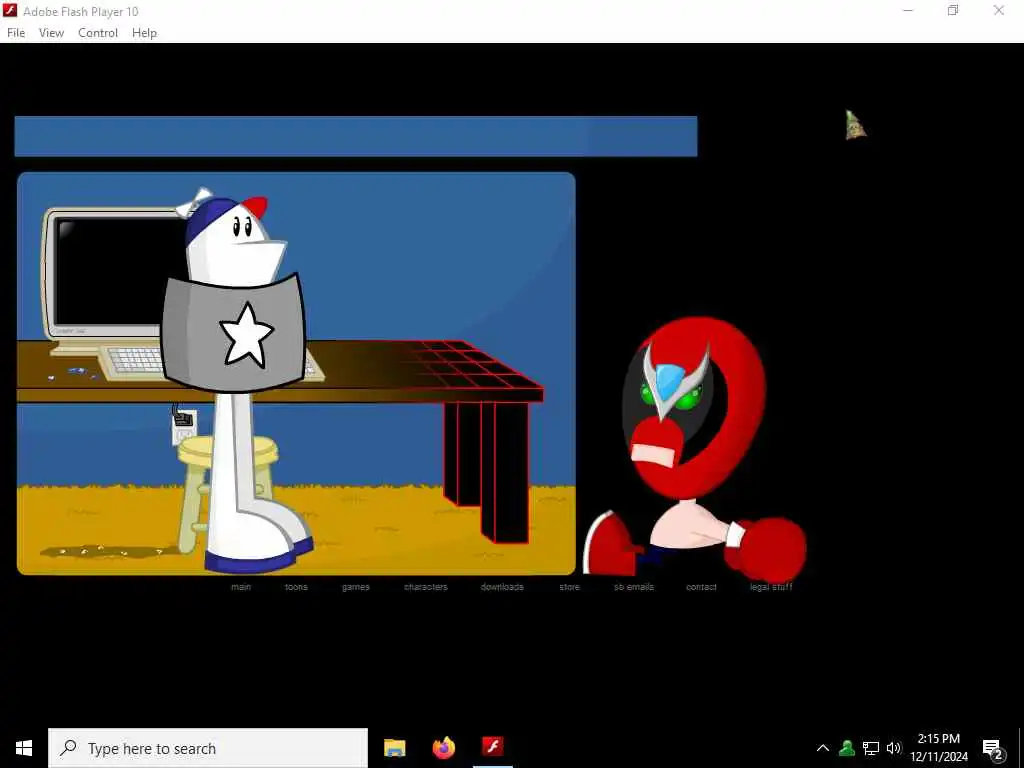Screen dimensions: 1024x768
Task: Click the wall power outlet
Action: 184,426
